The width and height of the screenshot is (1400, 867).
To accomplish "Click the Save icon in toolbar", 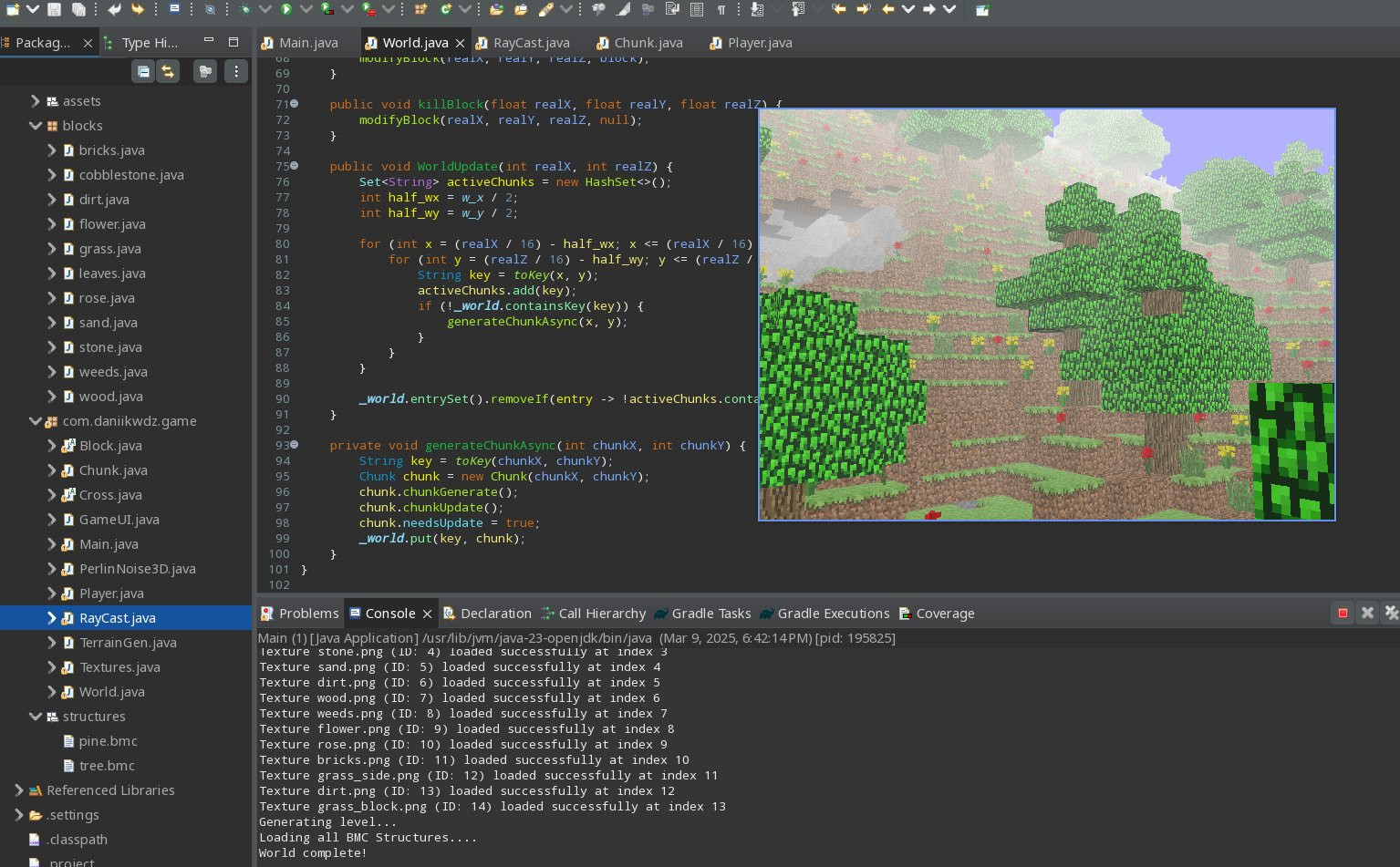I will click(55, 9).
